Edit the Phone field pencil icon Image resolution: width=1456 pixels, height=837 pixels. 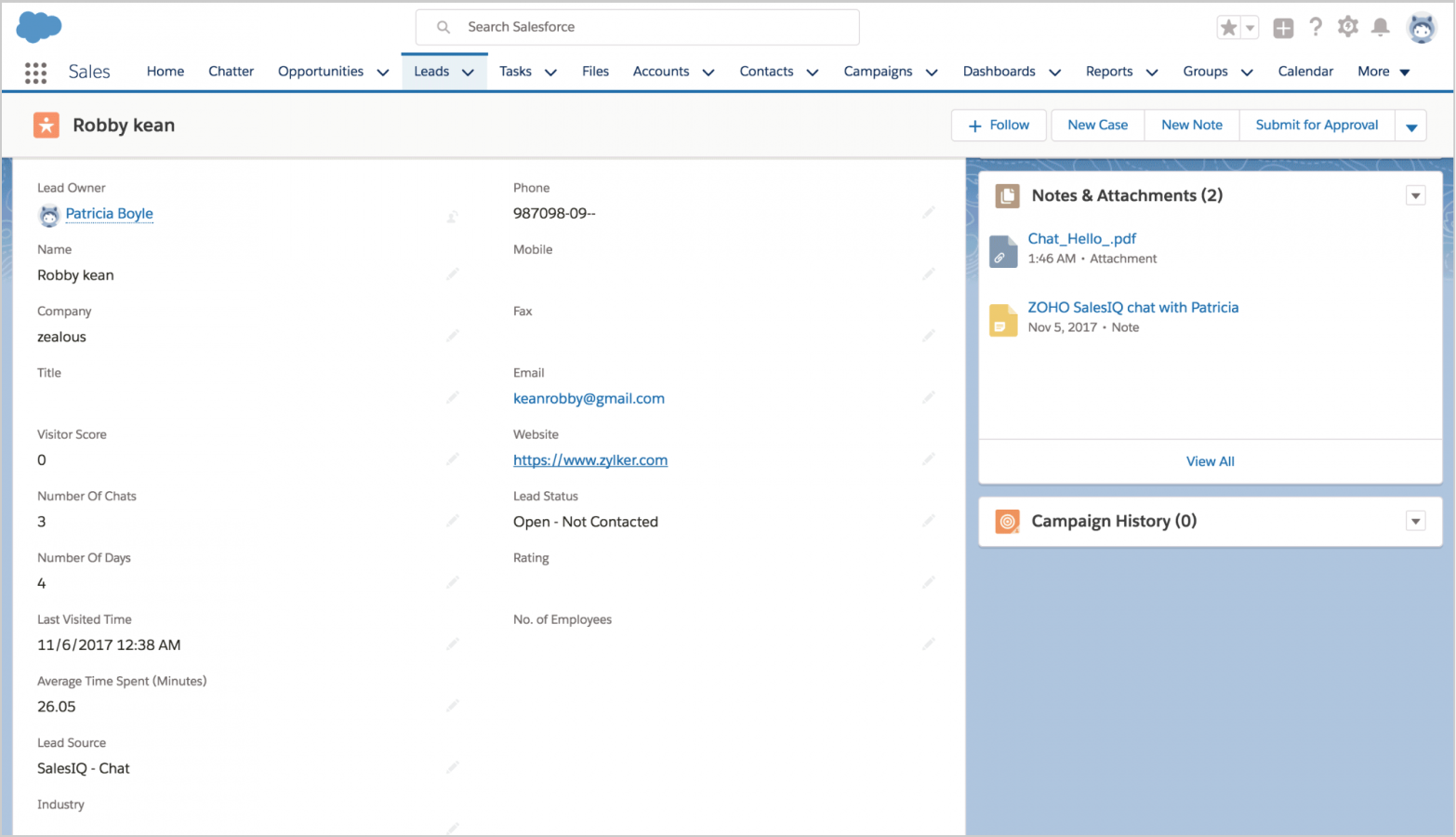click(928, 213)
